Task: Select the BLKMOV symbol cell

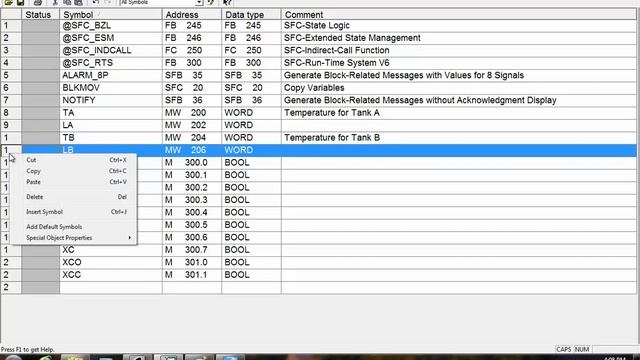Action: coord(111,88)
